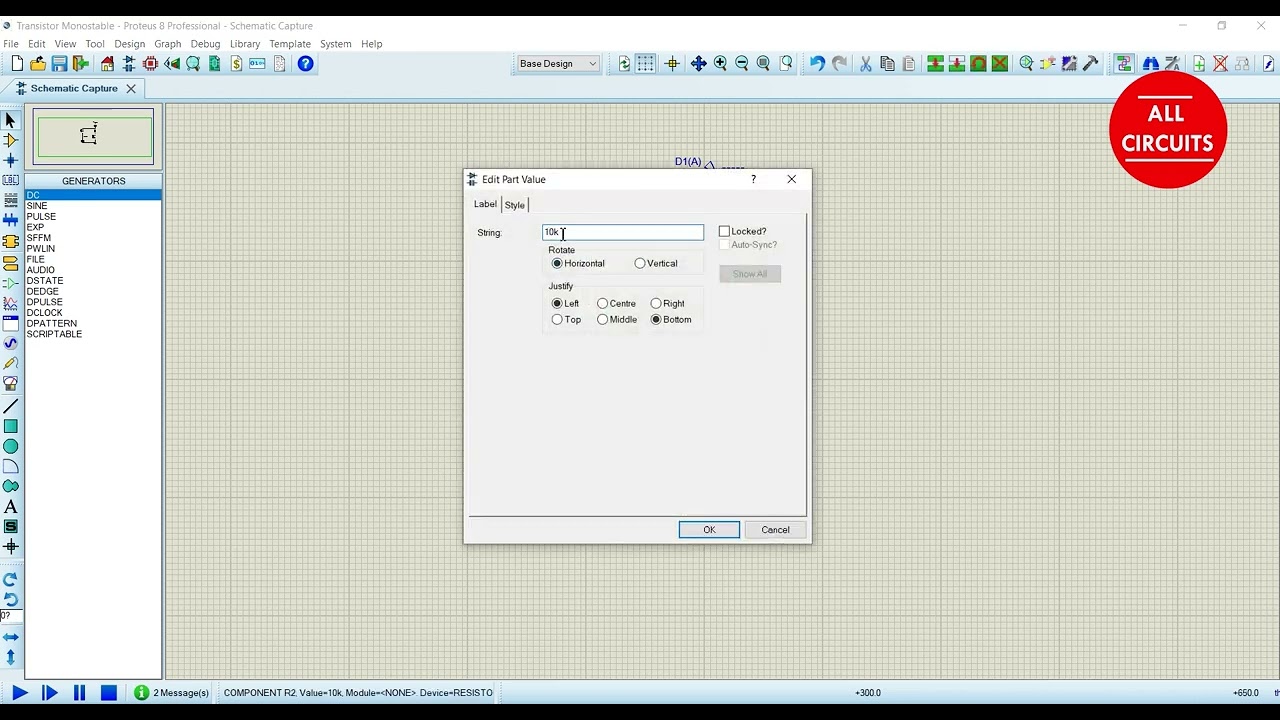Select SINE in the generators list

pos(37,206)
